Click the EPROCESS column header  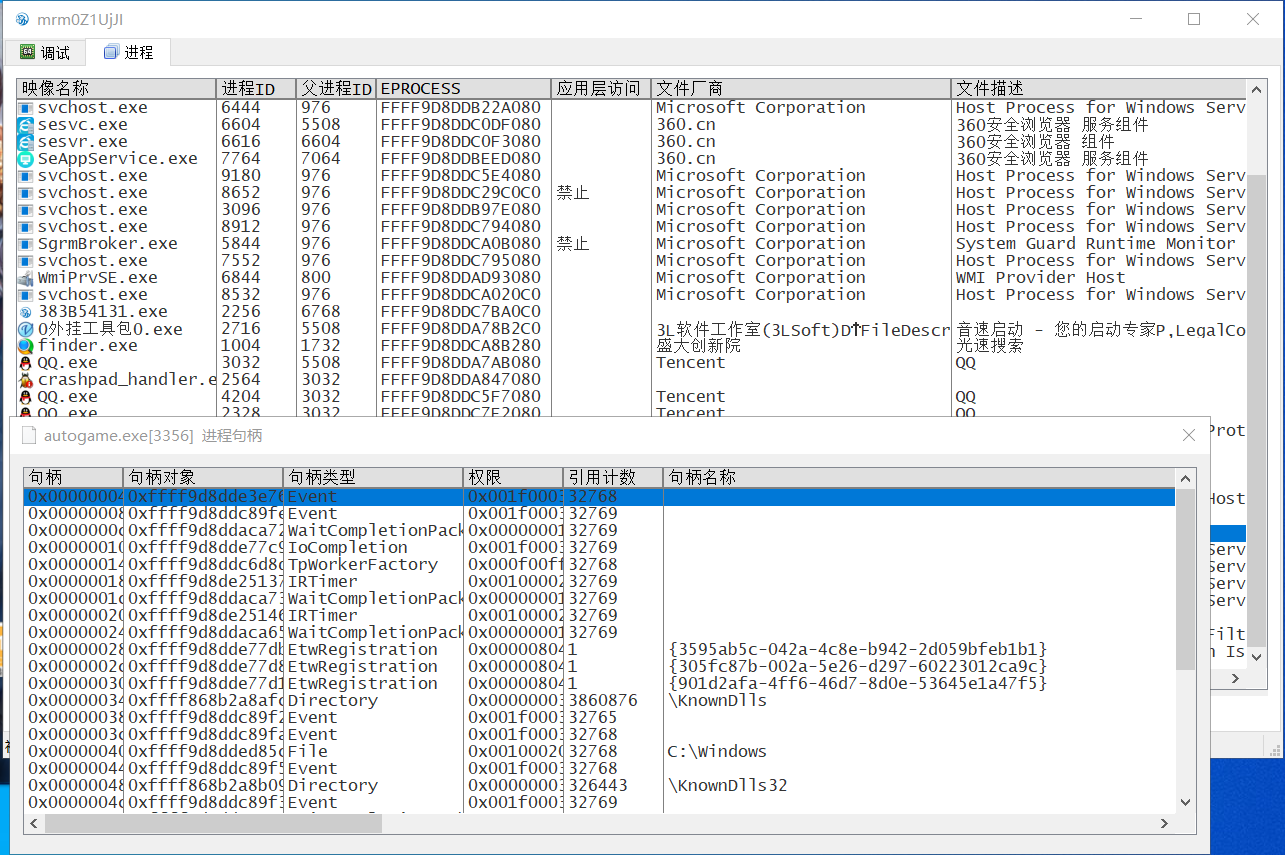463,89
